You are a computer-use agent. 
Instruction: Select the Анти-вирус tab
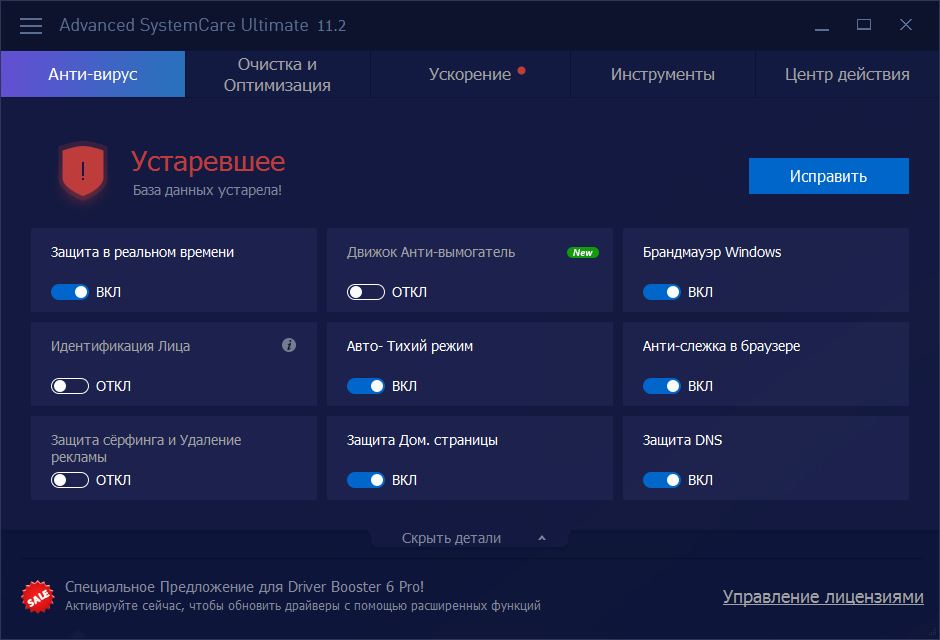tap(93, 74)
